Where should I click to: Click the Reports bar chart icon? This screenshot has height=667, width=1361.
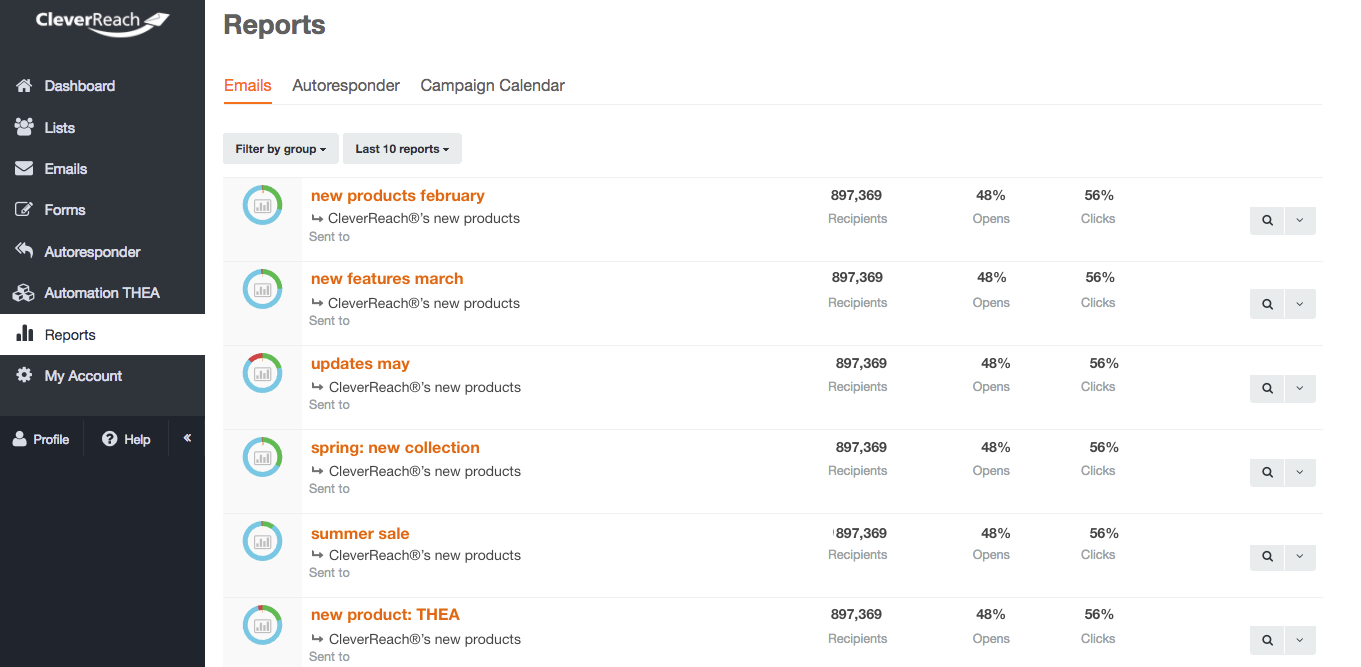(24, 334)
